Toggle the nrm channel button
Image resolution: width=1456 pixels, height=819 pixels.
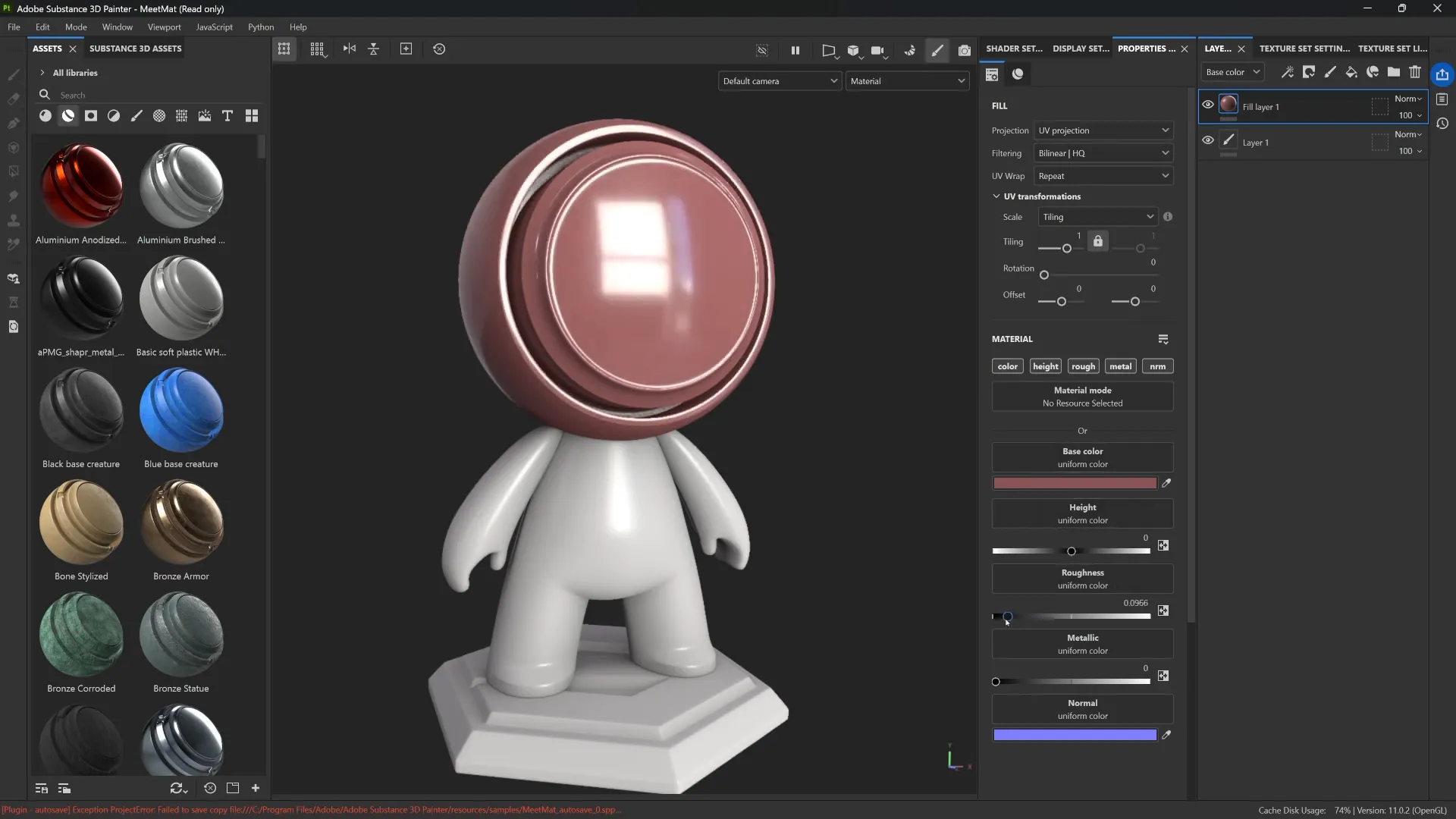(1158, 366)
